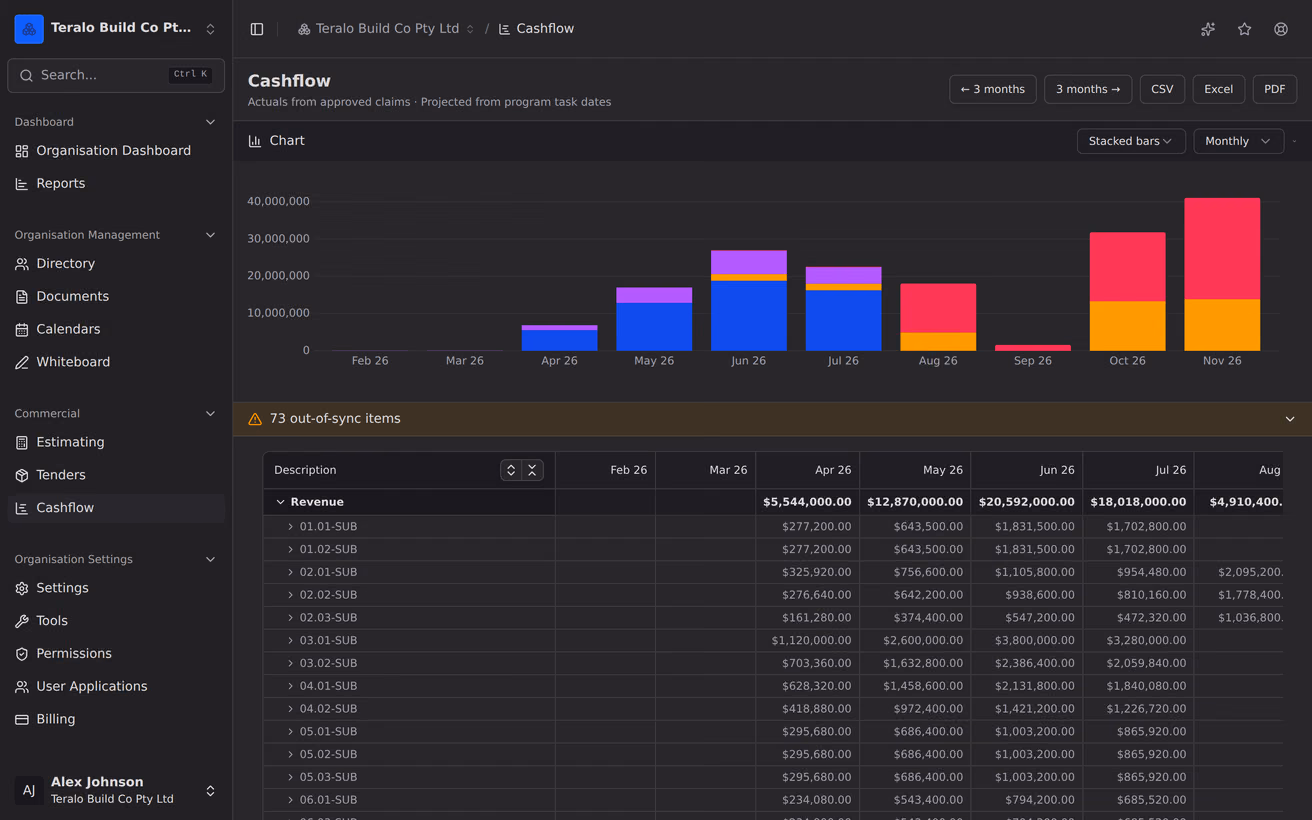
Task: Expand all rows icon in Description header
Action: pos(511,470)
